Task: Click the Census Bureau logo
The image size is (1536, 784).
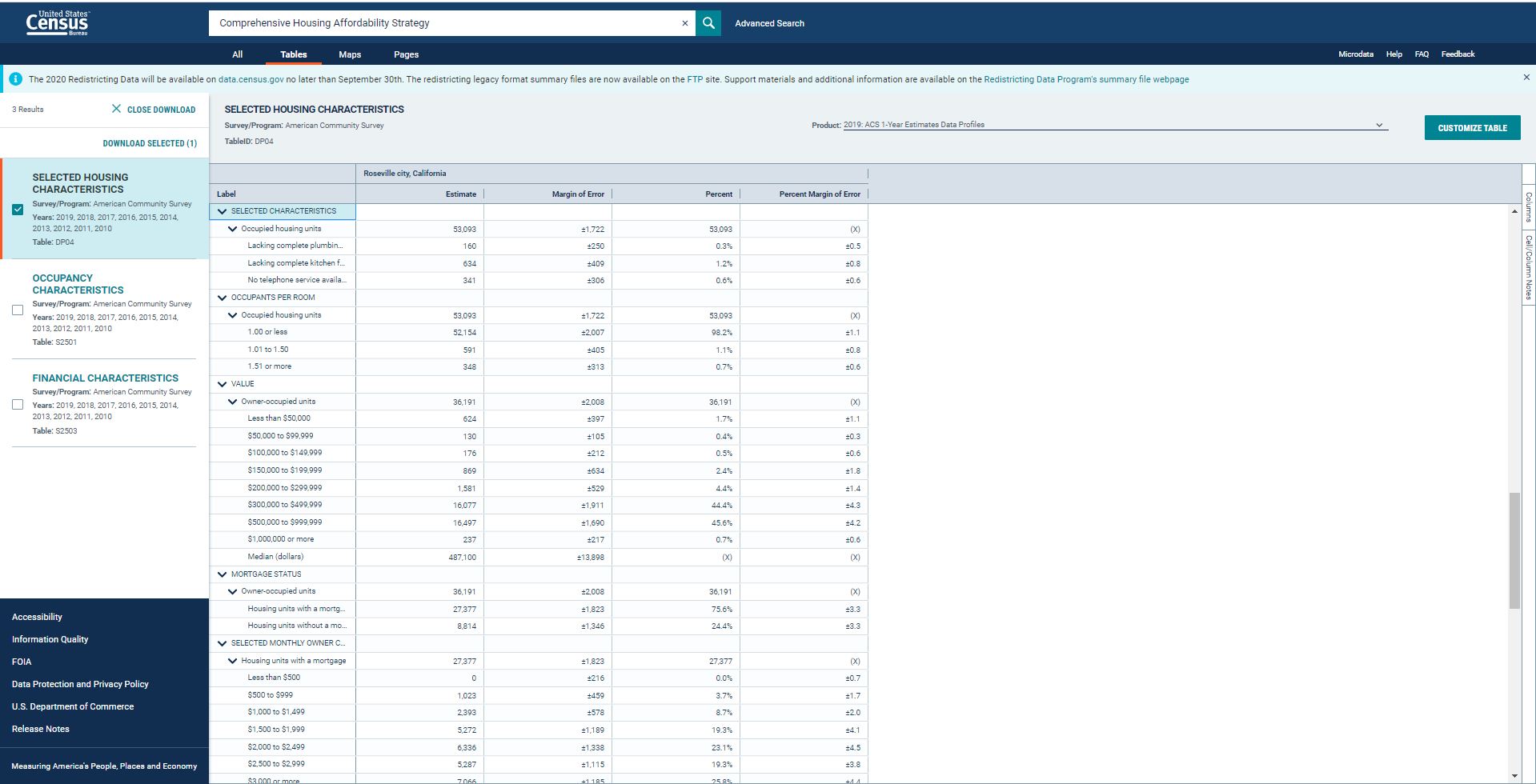Action: tap(58, 23)
